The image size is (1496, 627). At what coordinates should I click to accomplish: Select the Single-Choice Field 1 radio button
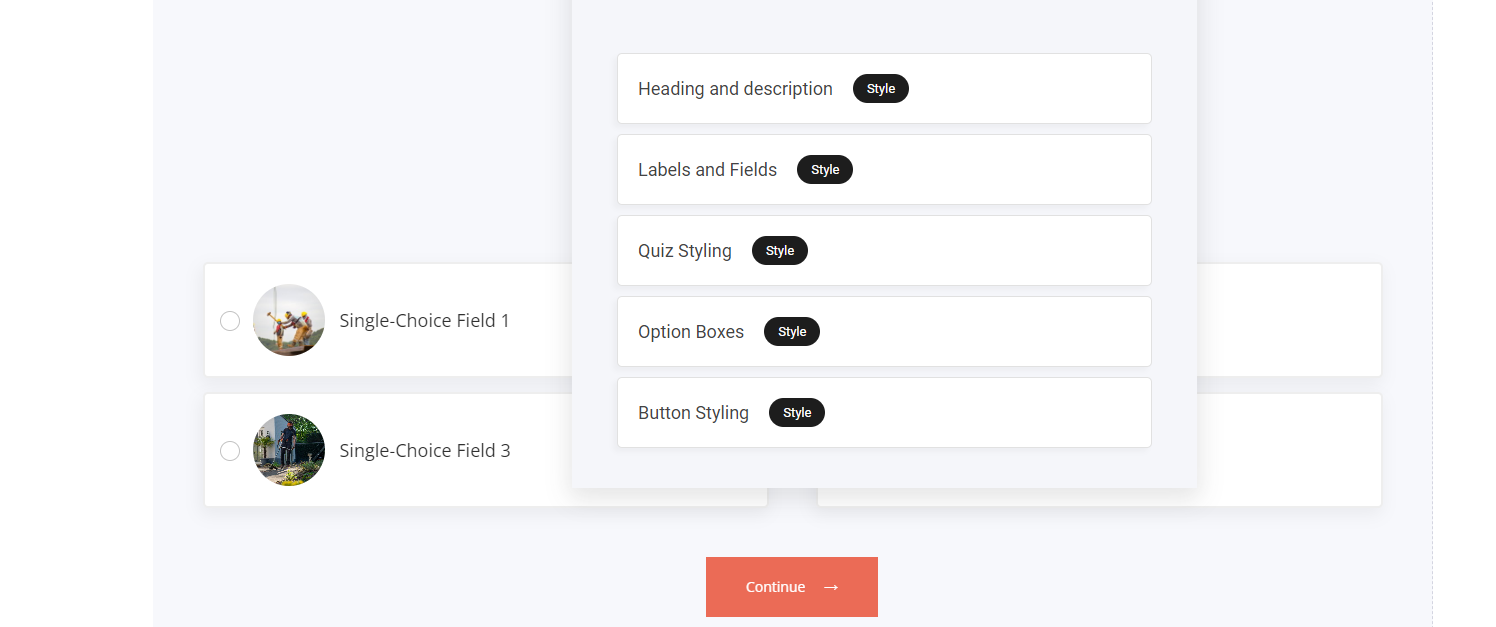(x=230, y=321)
